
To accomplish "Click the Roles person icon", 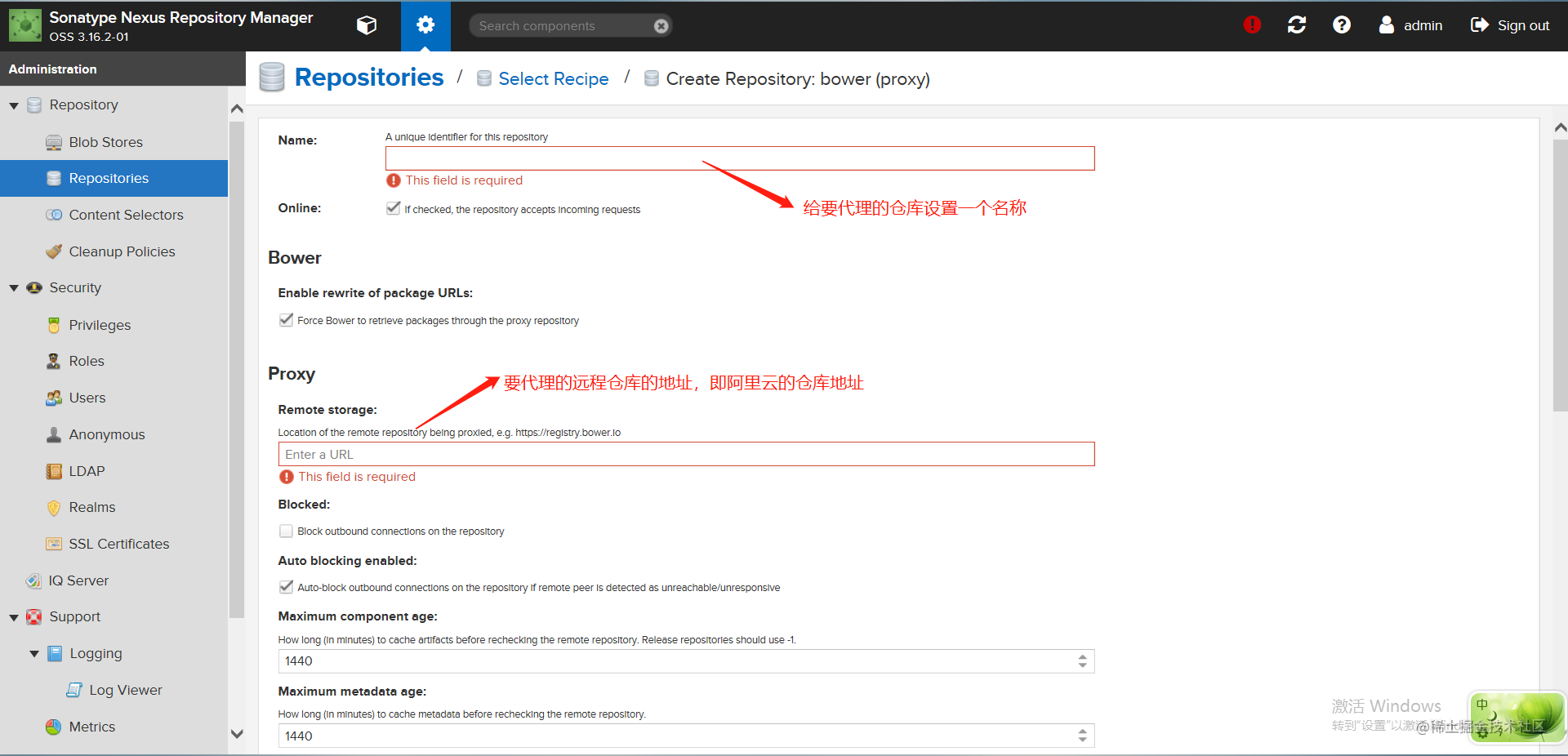I will click(54, 361).
